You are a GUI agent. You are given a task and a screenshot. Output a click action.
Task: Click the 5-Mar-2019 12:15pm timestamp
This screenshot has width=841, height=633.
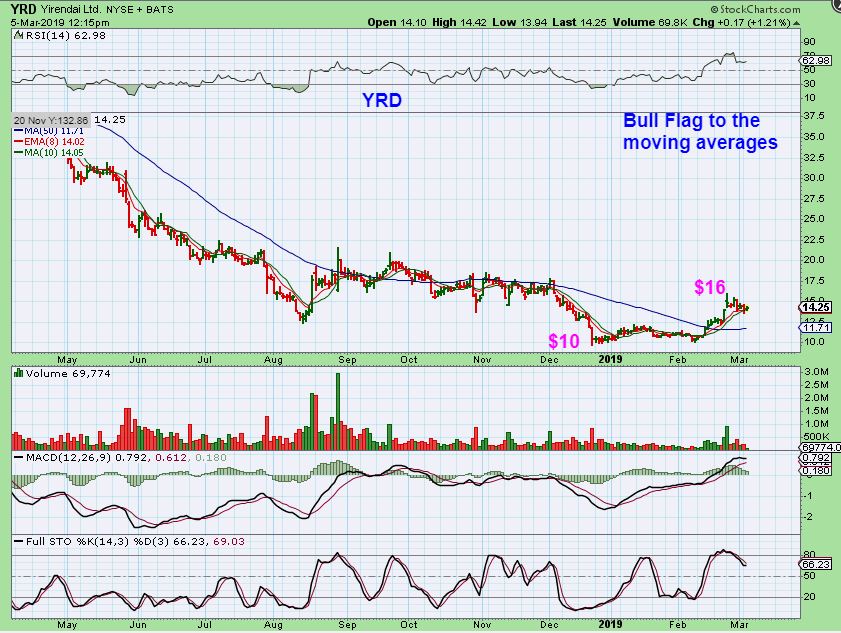pos(60,23)
